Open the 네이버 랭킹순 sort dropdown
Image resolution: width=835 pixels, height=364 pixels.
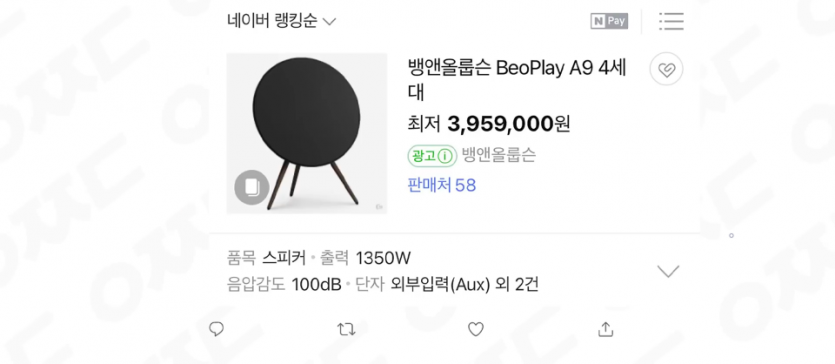point(281,21)
